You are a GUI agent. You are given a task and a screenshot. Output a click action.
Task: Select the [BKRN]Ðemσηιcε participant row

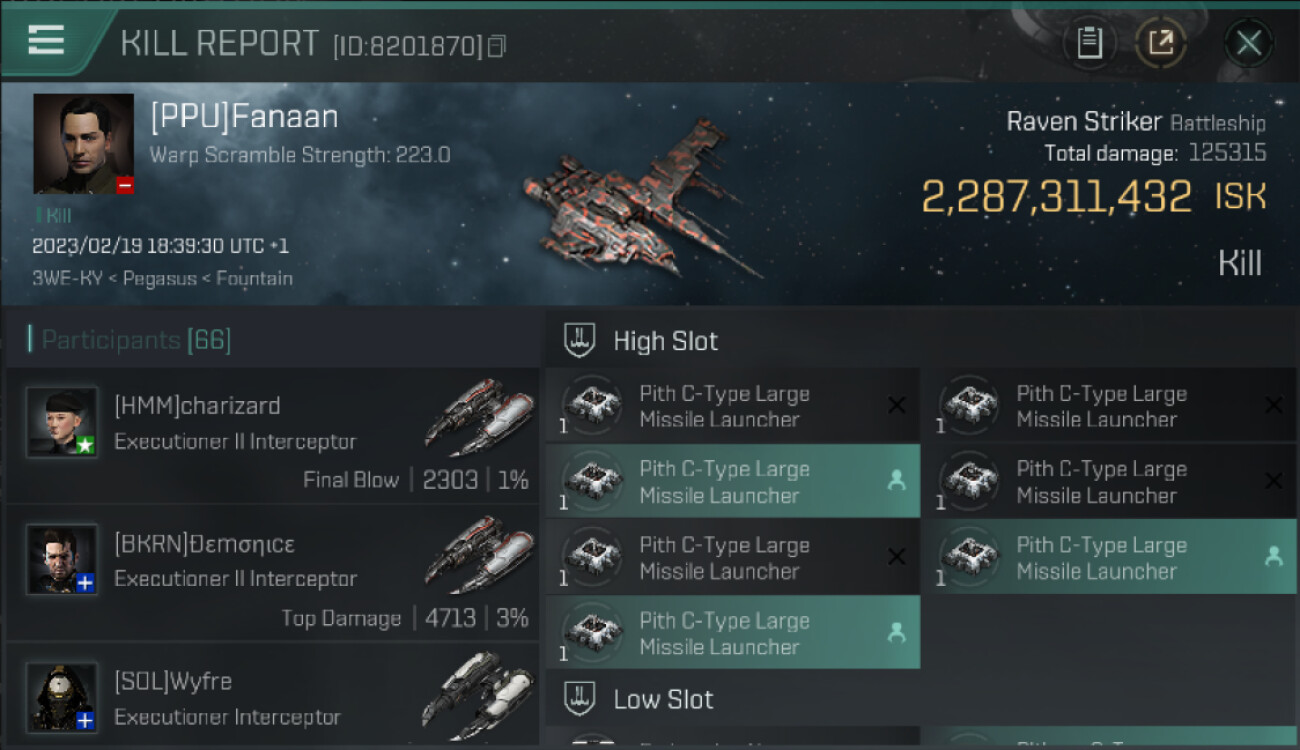pyautogui.click(x=272, y=572)
